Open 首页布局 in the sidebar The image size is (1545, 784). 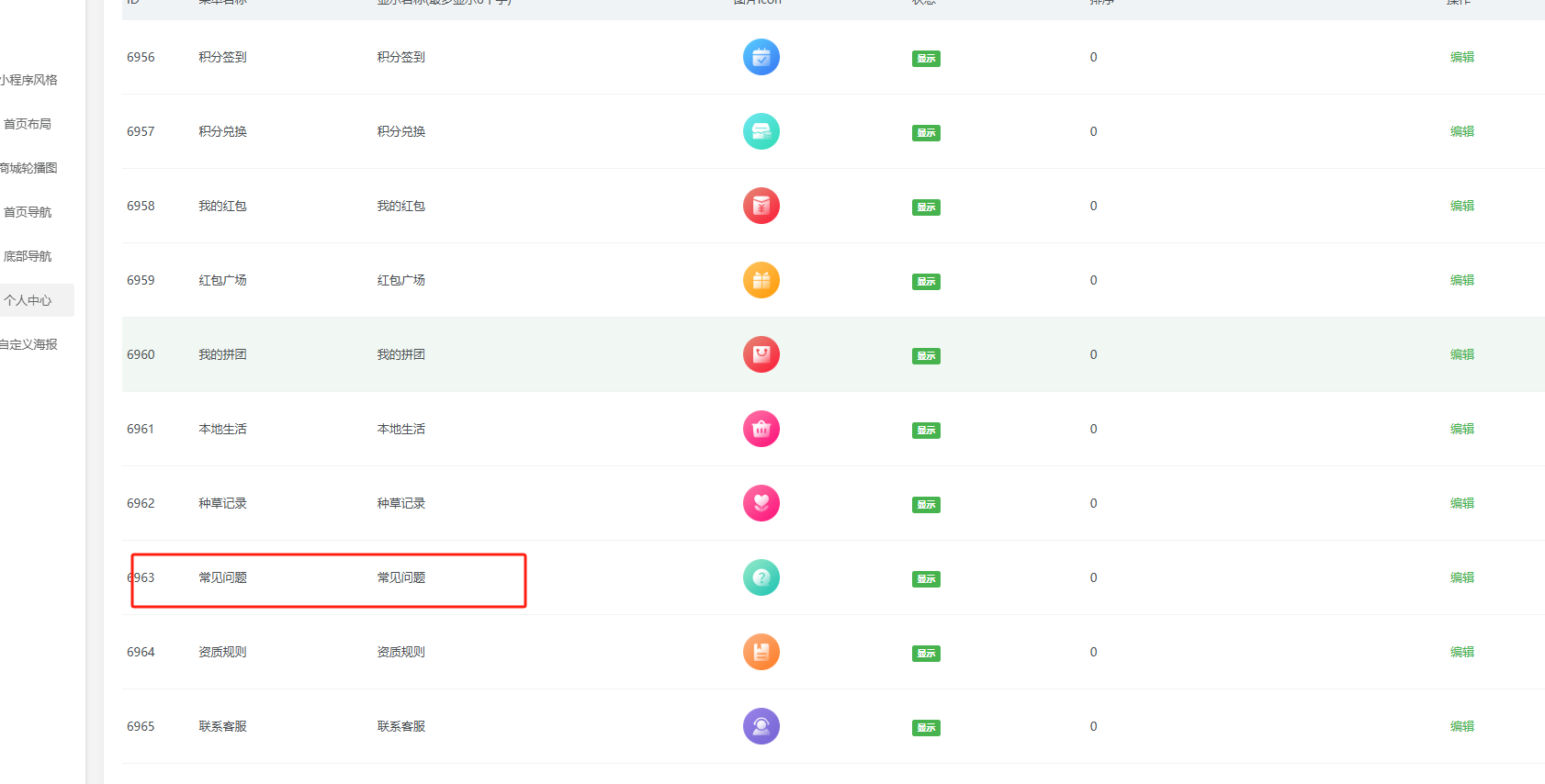28,124
